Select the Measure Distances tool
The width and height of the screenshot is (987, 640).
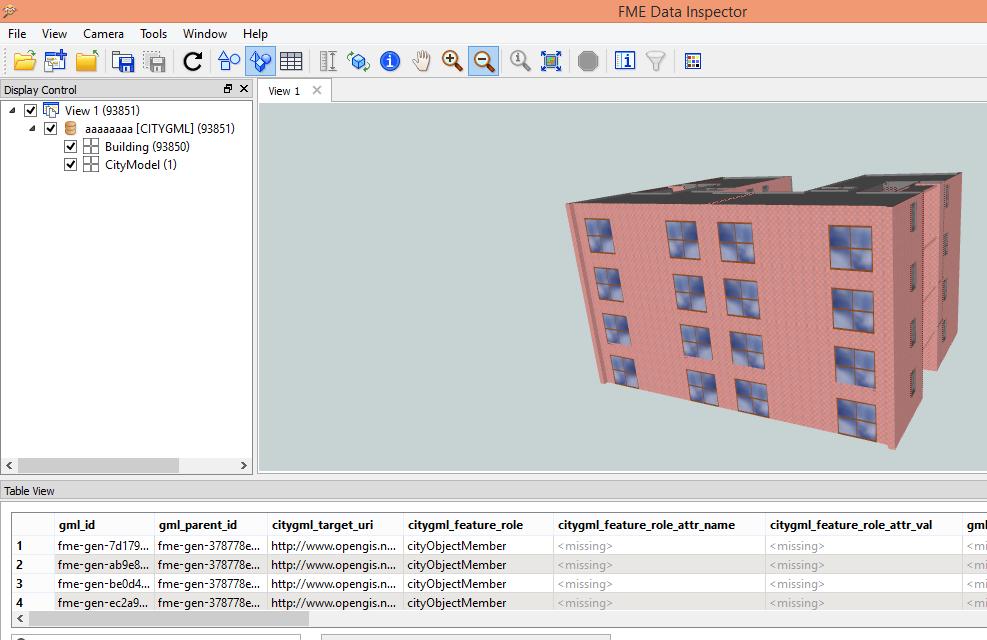(x=328, y=61)
